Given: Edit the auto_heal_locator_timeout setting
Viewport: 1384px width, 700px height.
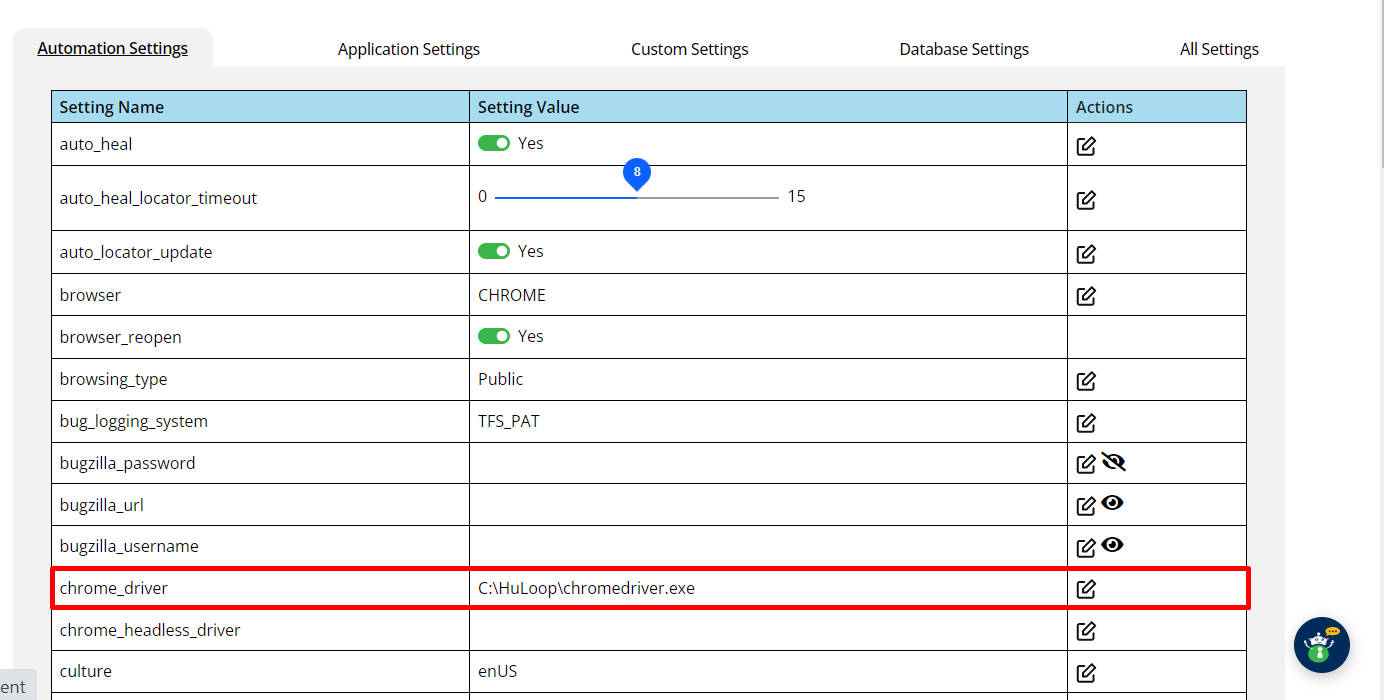Looking at the screenshot, I should click(x=1086, y=200).
